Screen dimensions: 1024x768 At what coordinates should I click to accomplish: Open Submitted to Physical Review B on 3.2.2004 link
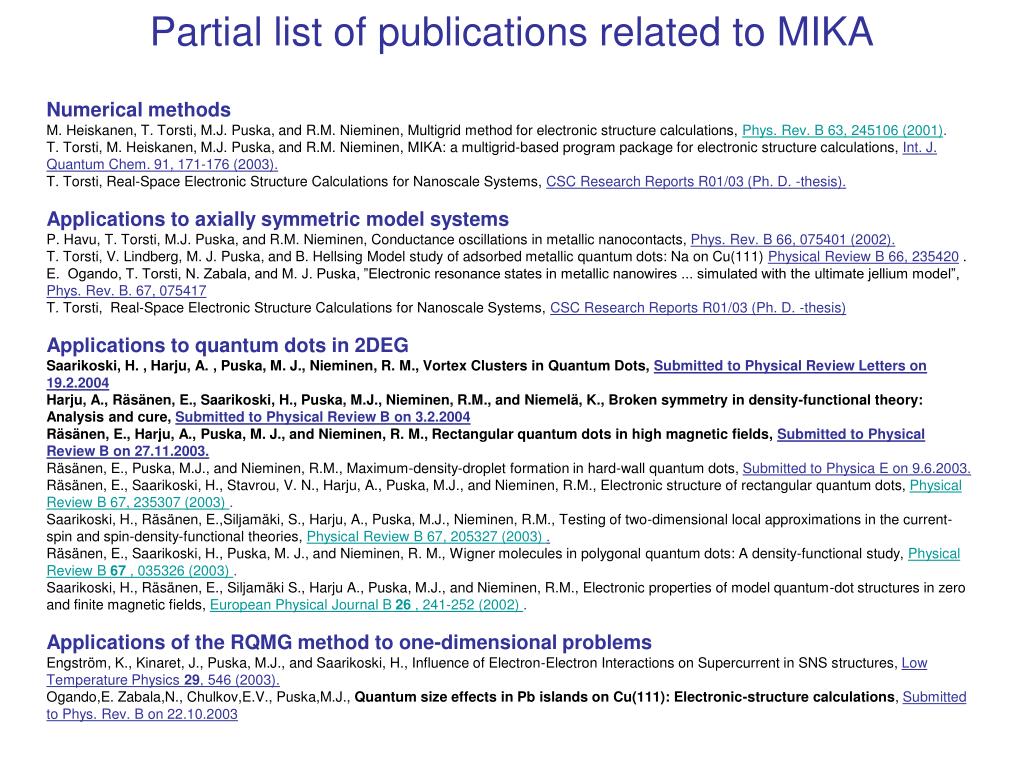point(323,417)
